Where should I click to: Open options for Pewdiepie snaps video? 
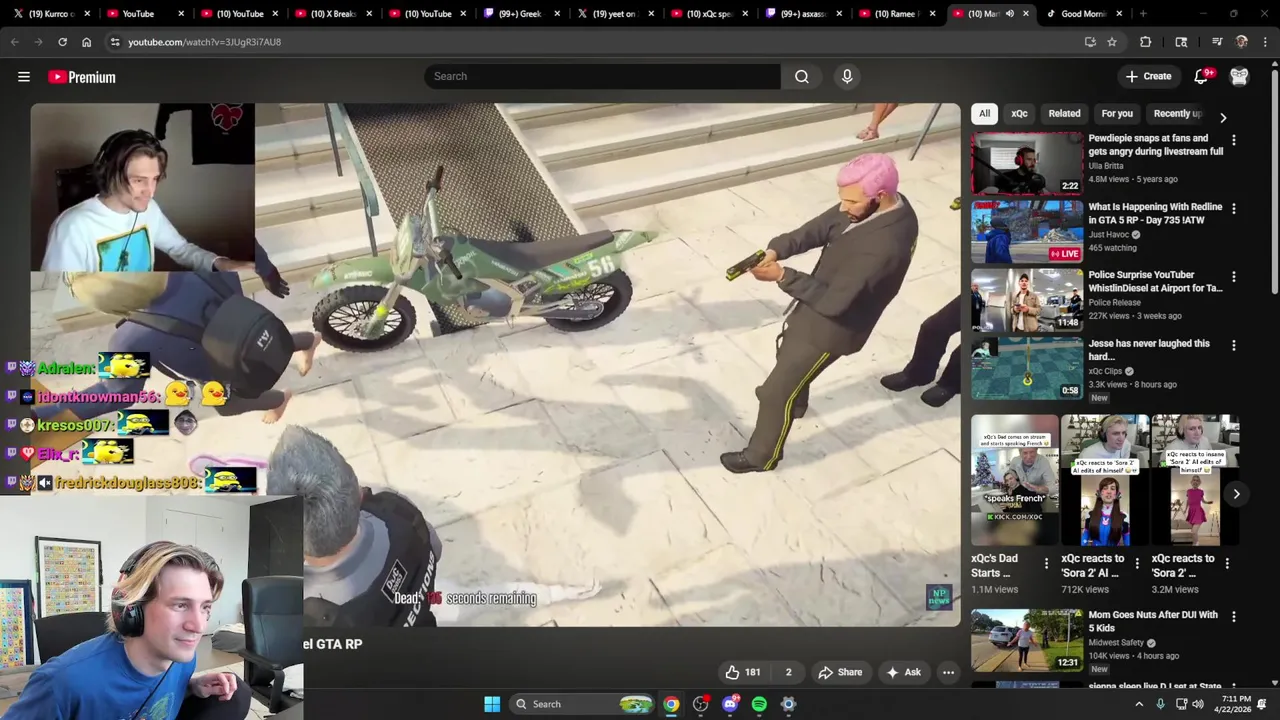pos(1233,140)
